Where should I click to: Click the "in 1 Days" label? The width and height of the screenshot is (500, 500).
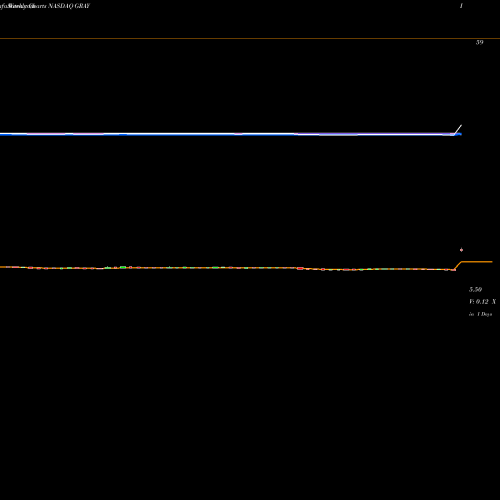(480, 314)
